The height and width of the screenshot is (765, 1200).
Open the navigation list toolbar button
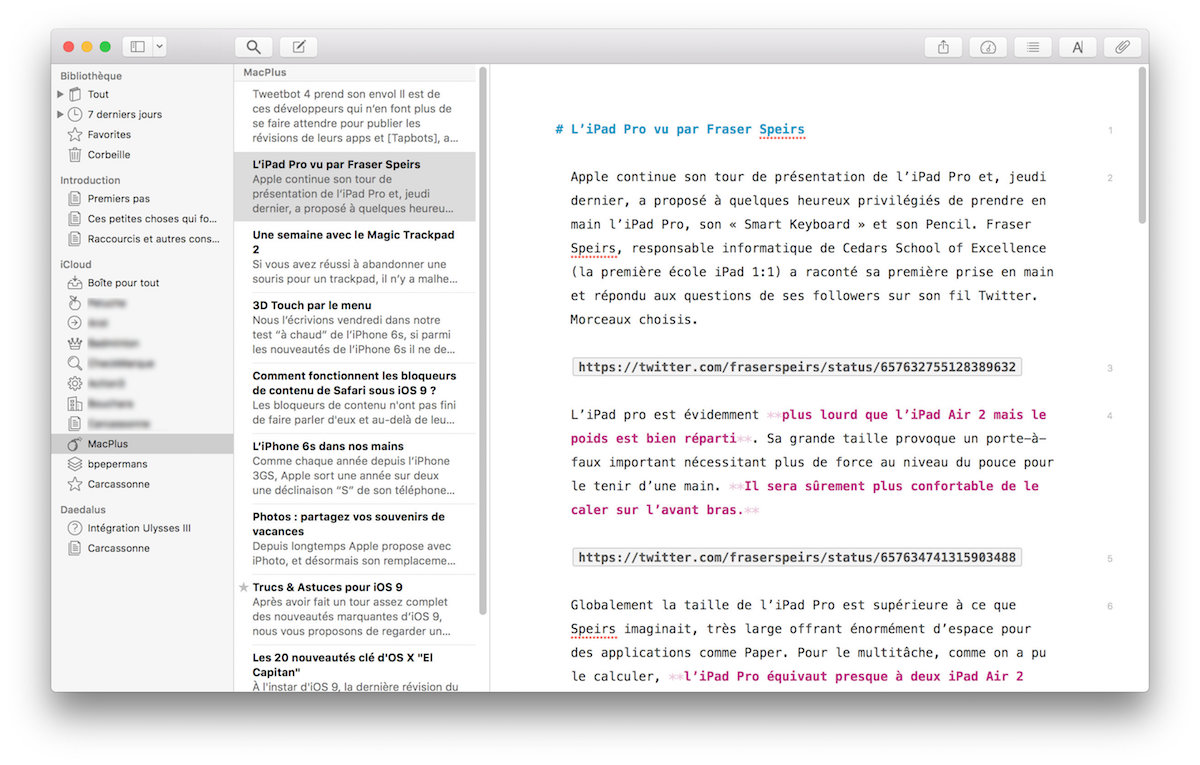click(x=1033, y=47)
